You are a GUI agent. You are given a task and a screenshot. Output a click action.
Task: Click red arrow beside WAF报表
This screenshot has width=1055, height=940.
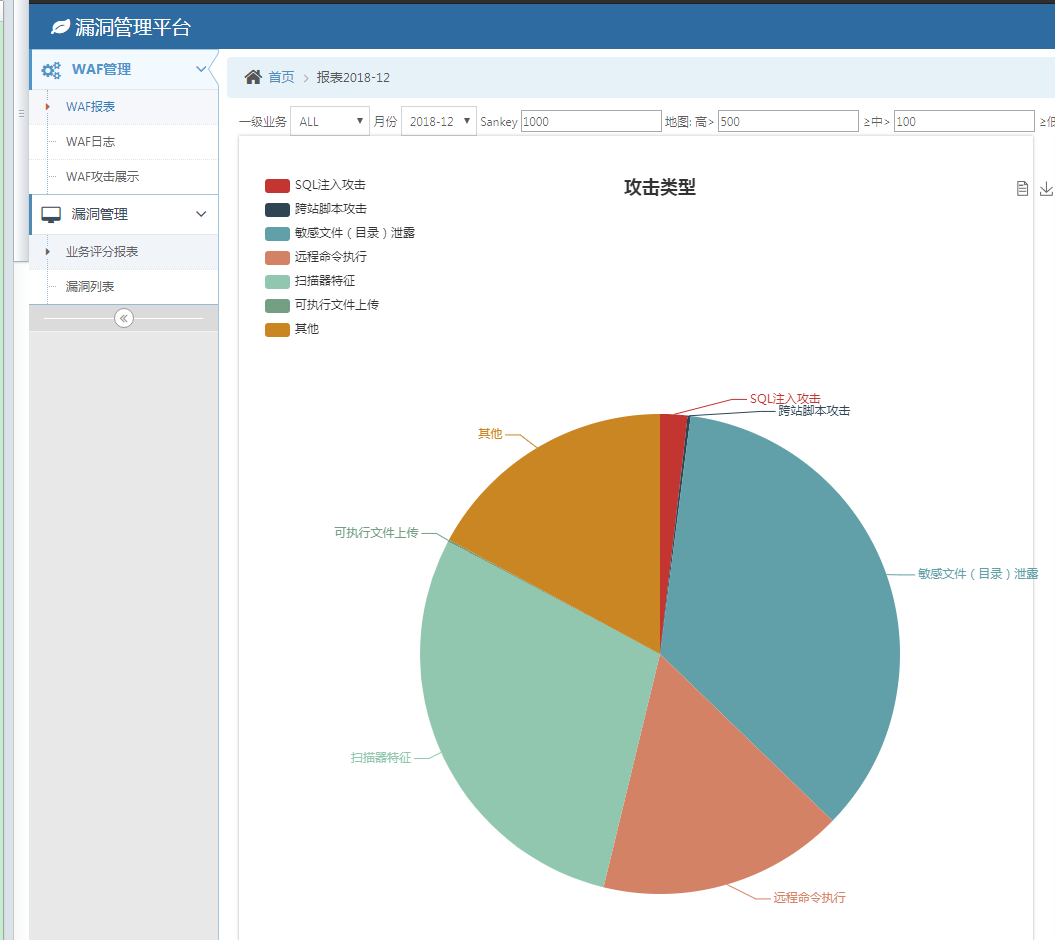47,107
